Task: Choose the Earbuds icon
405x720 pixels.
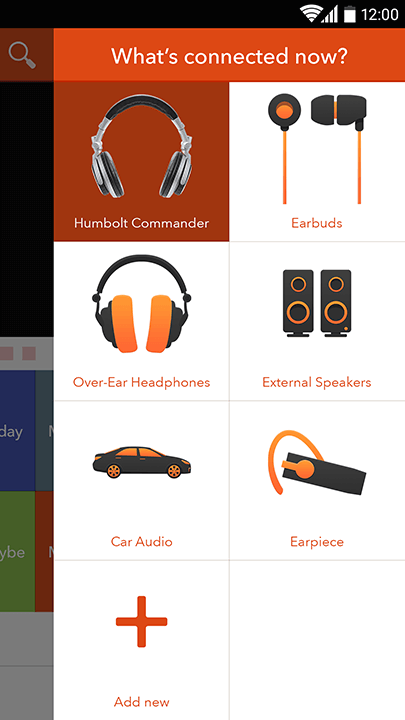Action: (317, 148)
